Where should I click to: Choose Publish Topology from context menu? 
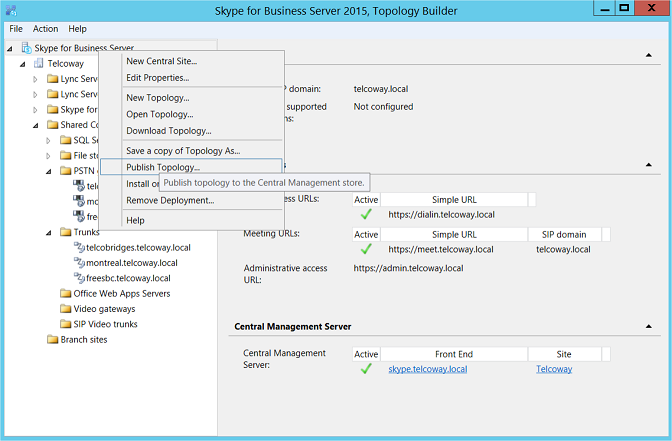(163, 167)
